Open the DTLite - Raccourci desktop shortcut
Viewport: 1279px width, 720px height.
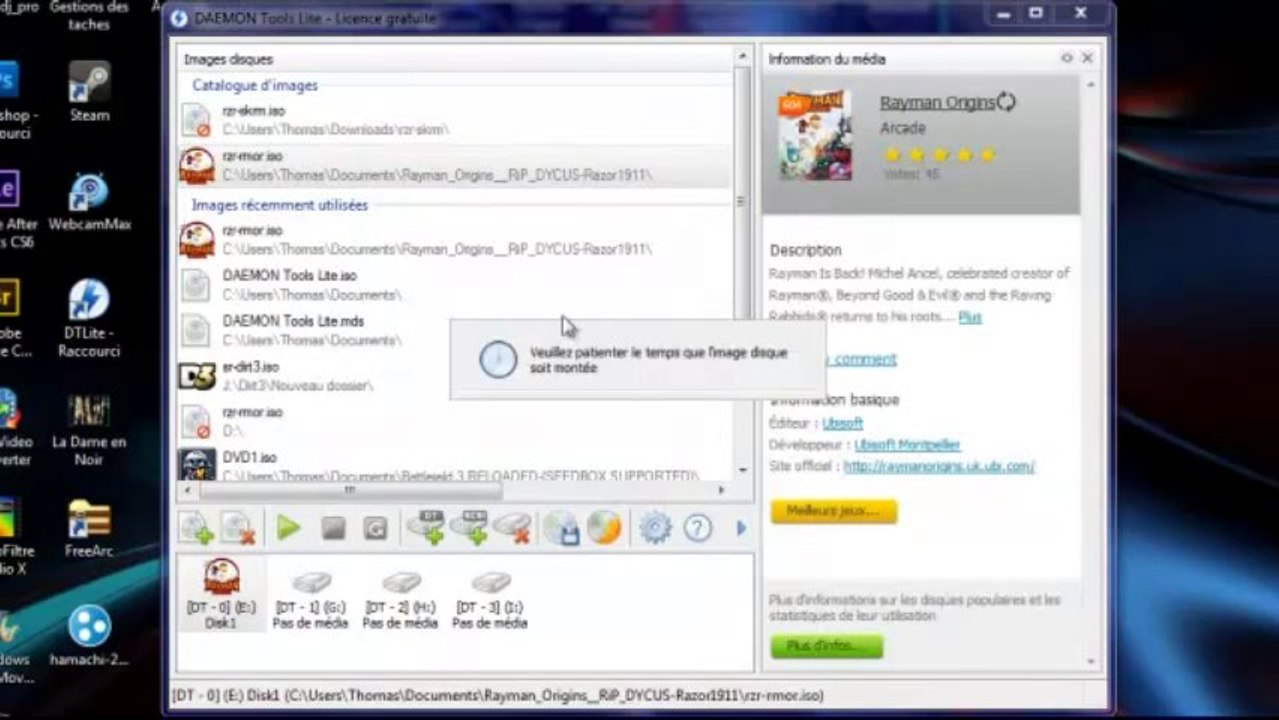pyautogui.click(x=89, y=319)
